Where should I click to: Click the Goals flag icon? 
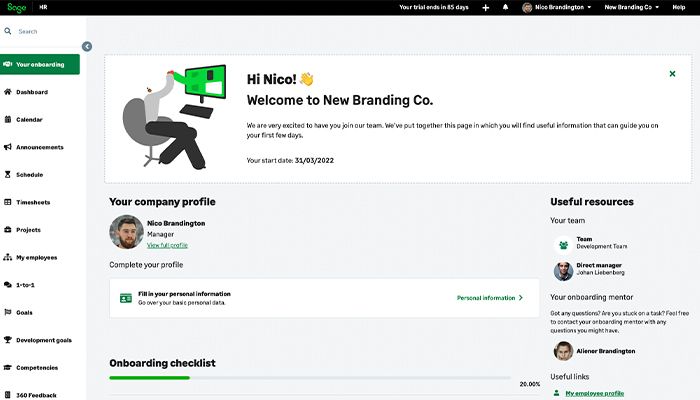pyautogui.click(x=8, y=312)
